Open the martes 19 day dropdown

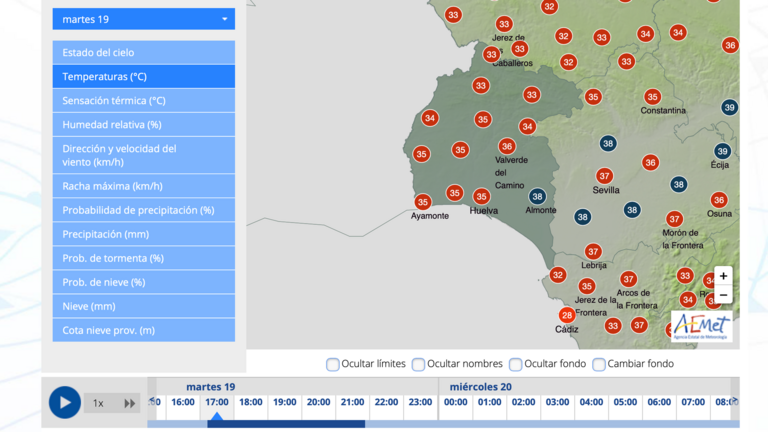(x=144, y=19)
